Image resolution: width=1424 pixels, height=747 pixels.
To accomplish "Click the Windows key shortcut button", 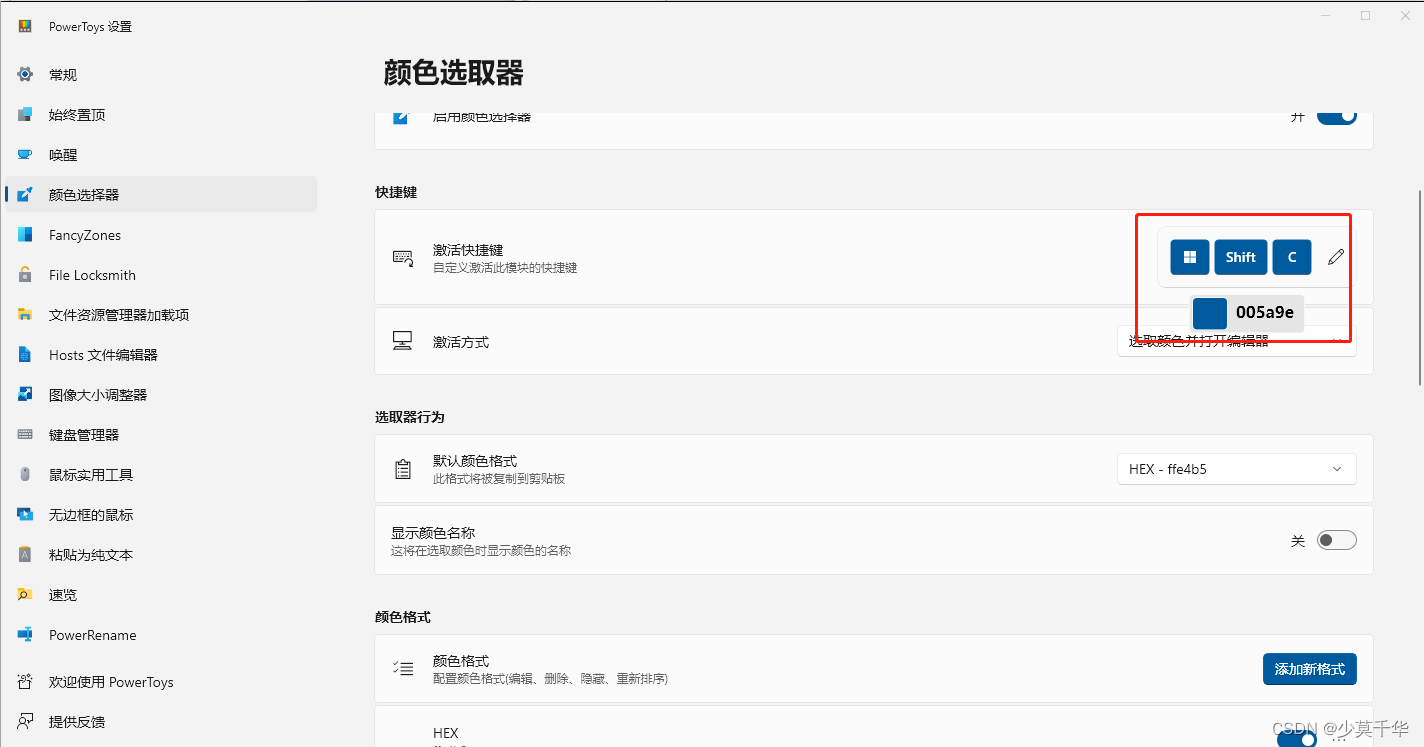I will coord(1190,257).
